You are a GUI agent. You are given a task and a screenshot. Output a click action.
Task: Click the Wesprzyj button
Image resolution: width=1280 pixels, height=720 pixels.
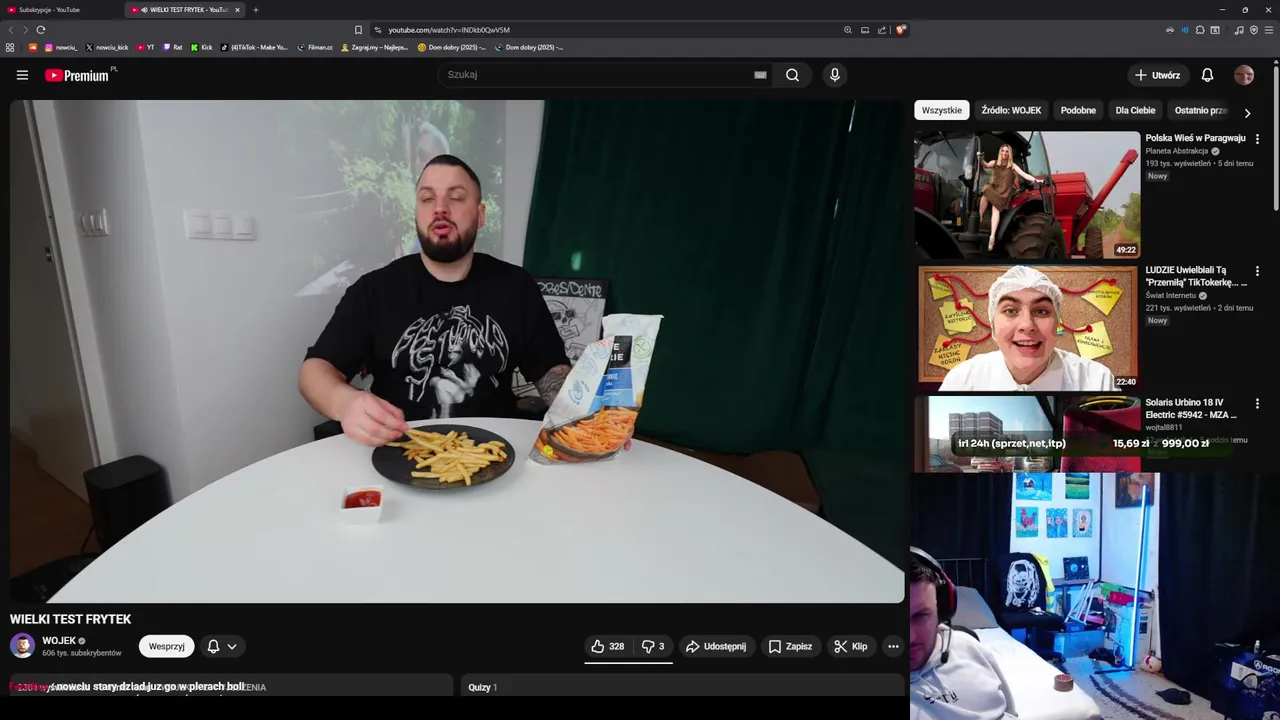[x=167, y=646]
